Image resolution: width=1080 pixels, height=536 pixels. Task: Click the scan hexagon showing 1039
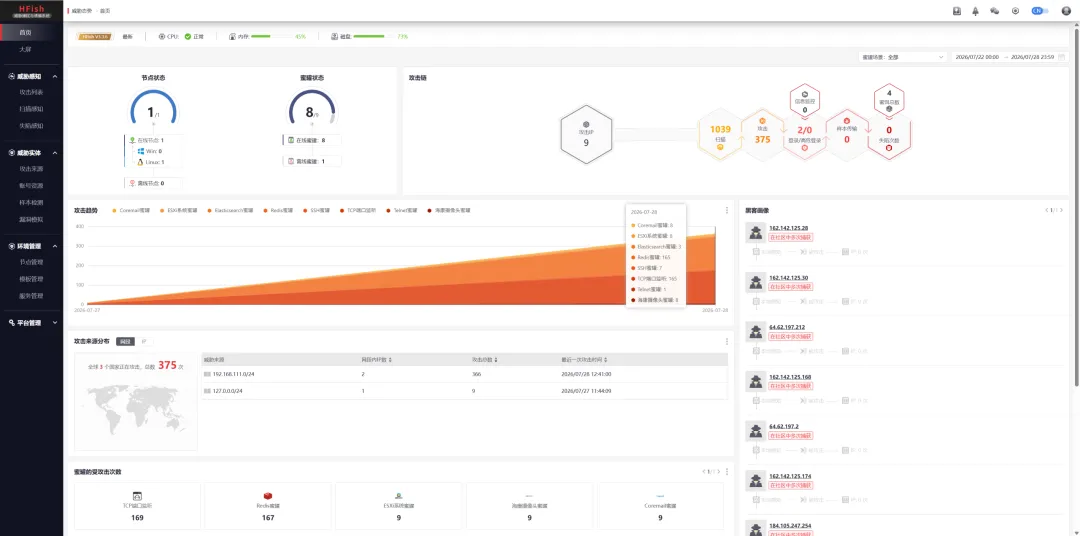tap(720, 134)
